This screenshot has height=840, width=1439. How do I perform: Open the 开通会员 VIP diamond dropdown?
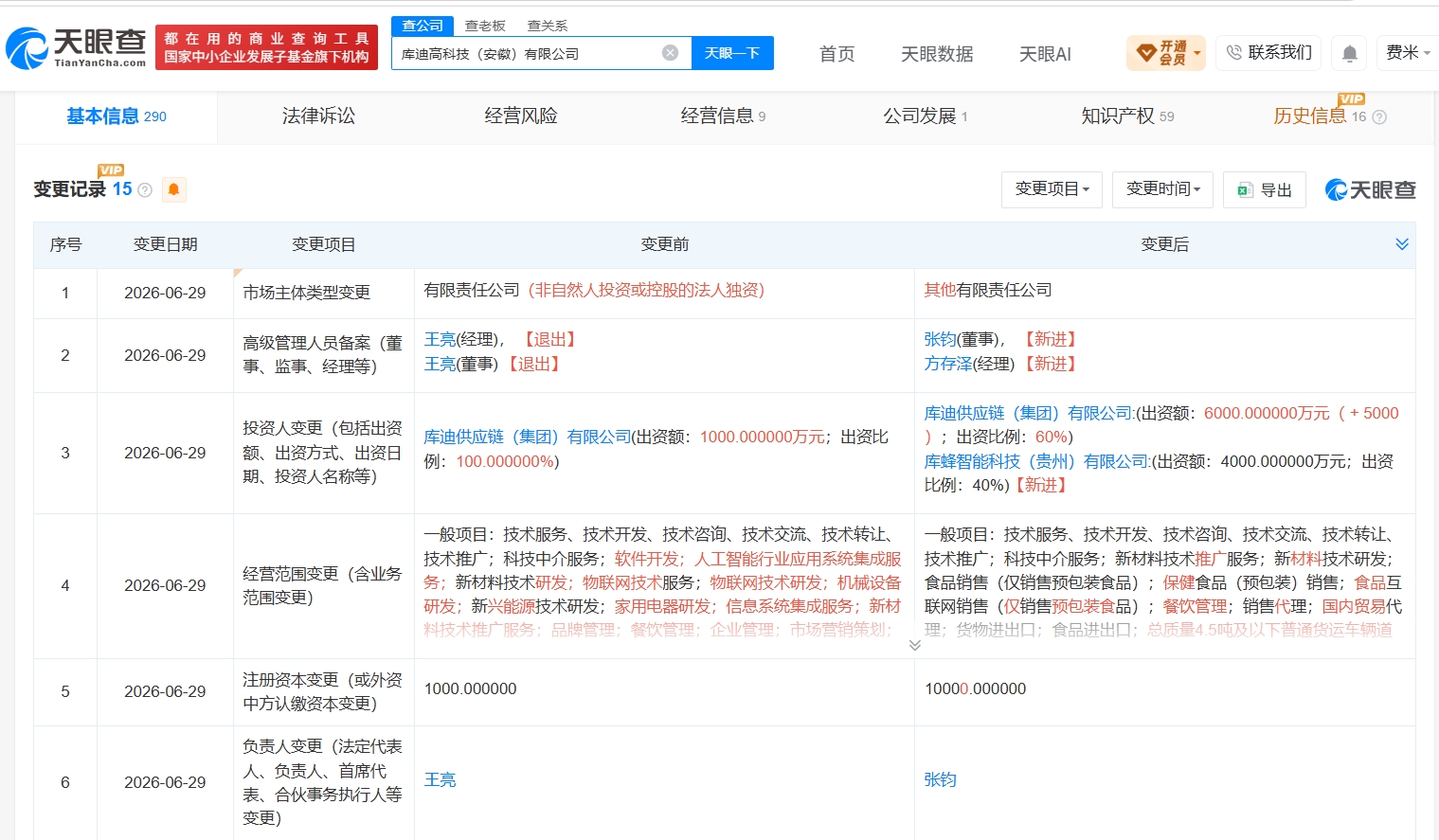pyautogui.click(x=1166, y=53)
